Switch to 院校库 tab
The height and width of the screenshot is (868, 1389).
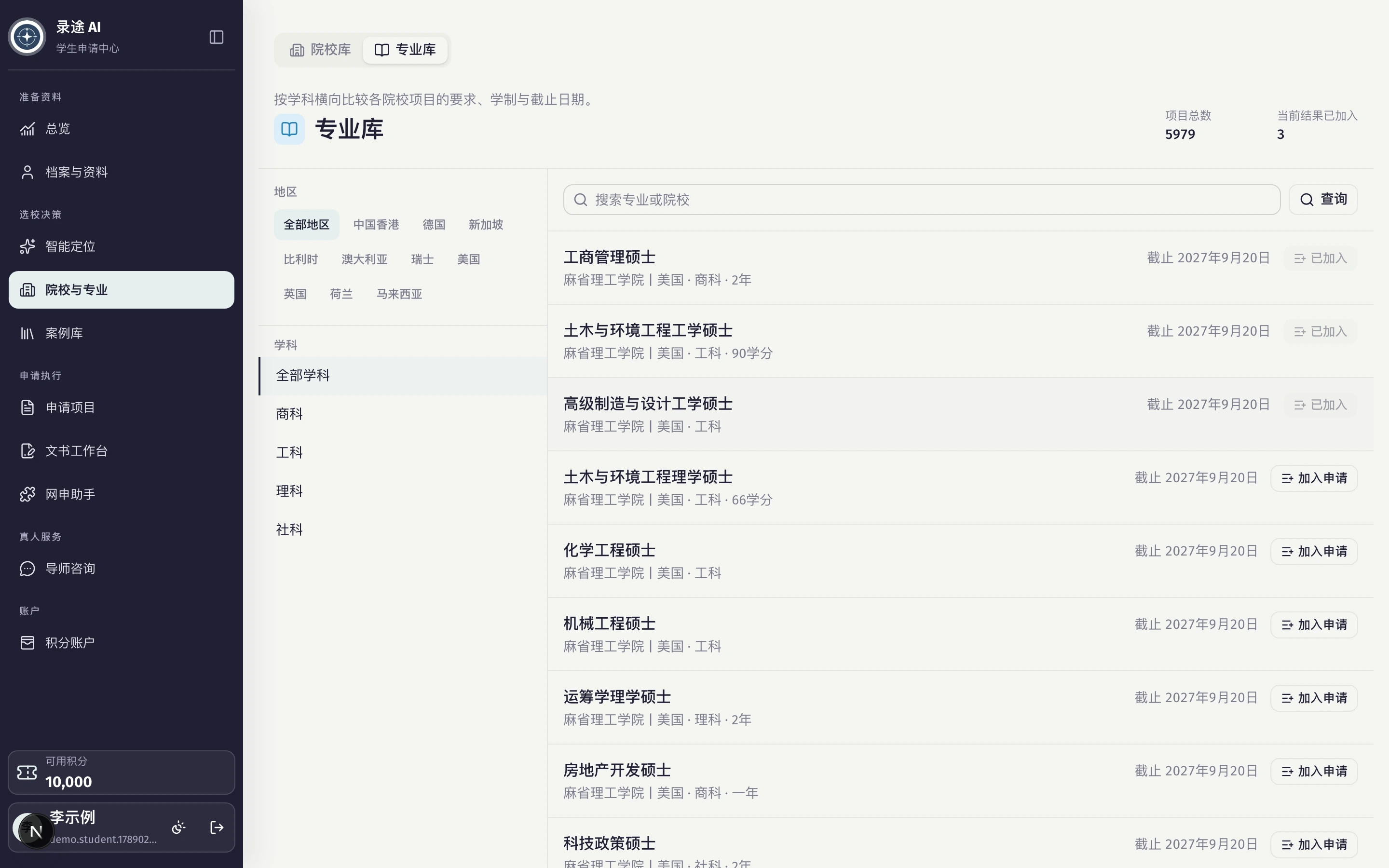320,50
